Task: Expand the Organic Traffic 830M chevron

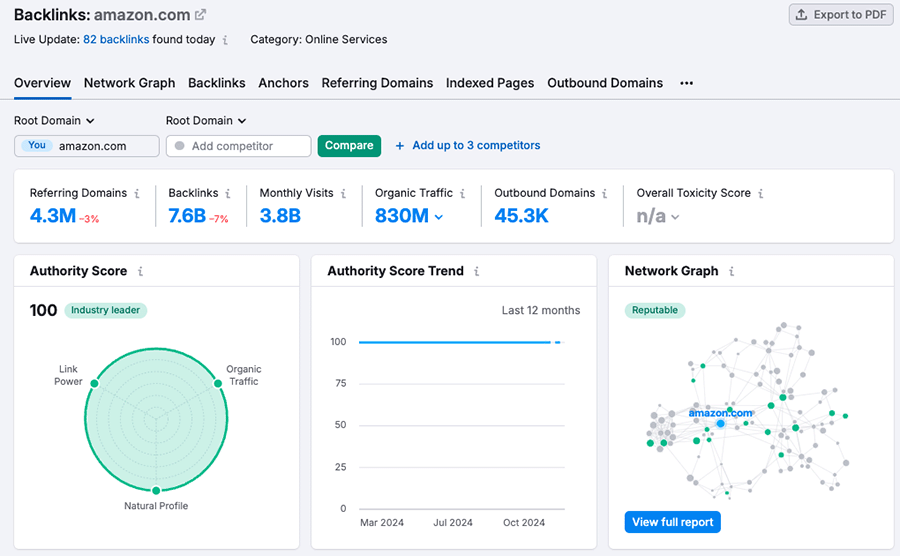Action: tap(439, 217)
